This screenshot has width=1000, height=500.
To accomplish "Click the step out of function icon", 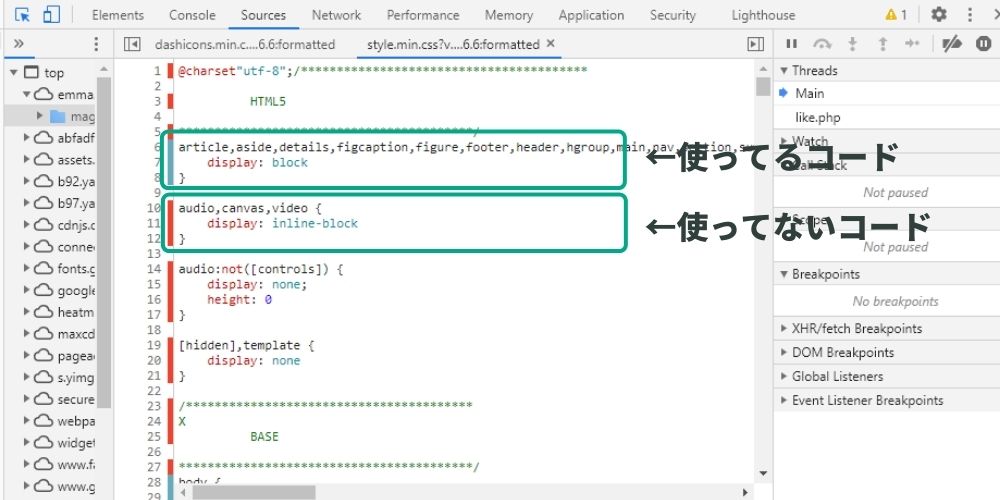I will (x=883, y=44).
